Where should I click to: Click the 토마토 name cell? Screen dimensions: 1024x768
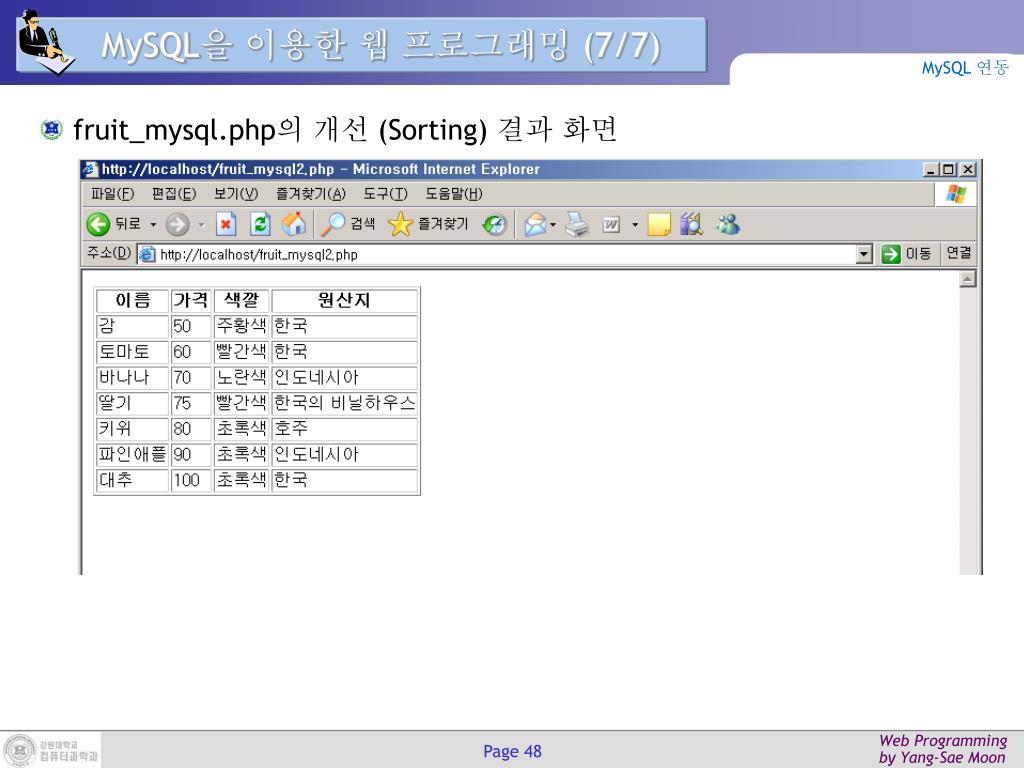tap(133, 351)
